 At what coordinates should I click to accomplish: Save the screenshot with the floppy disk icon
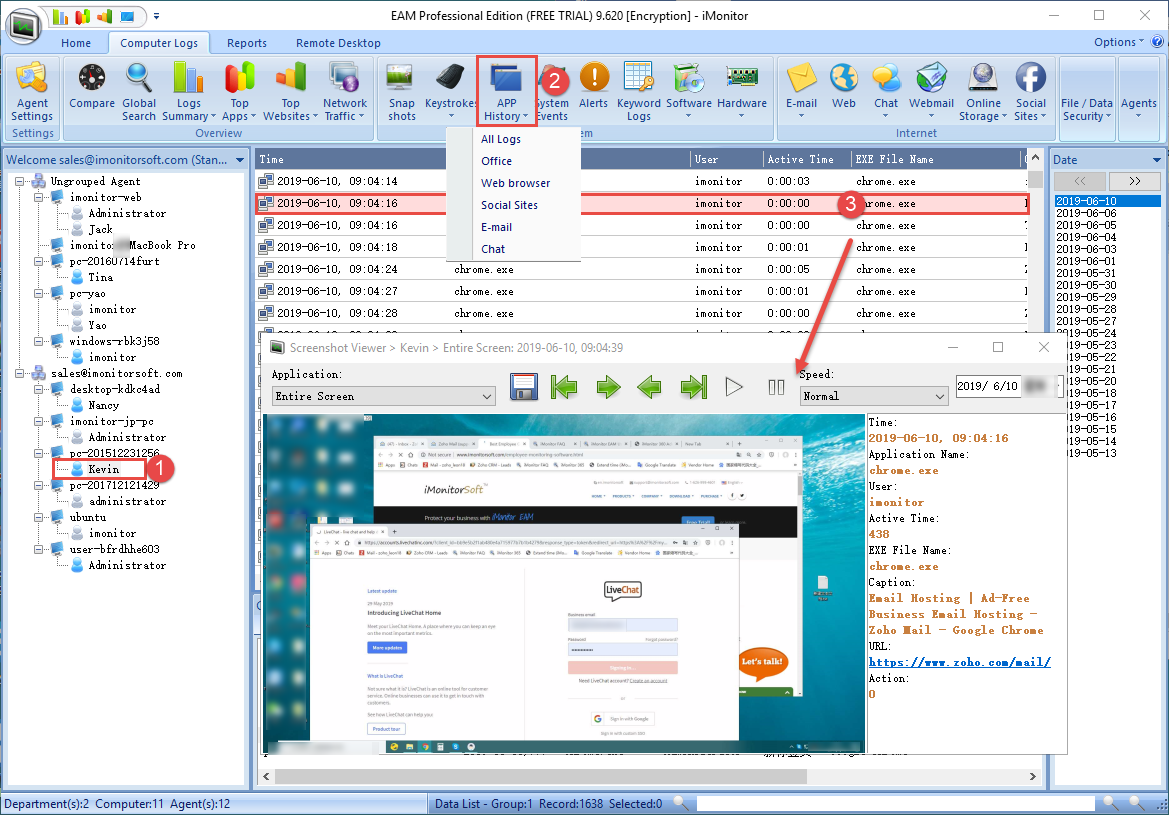coord(524,386)
